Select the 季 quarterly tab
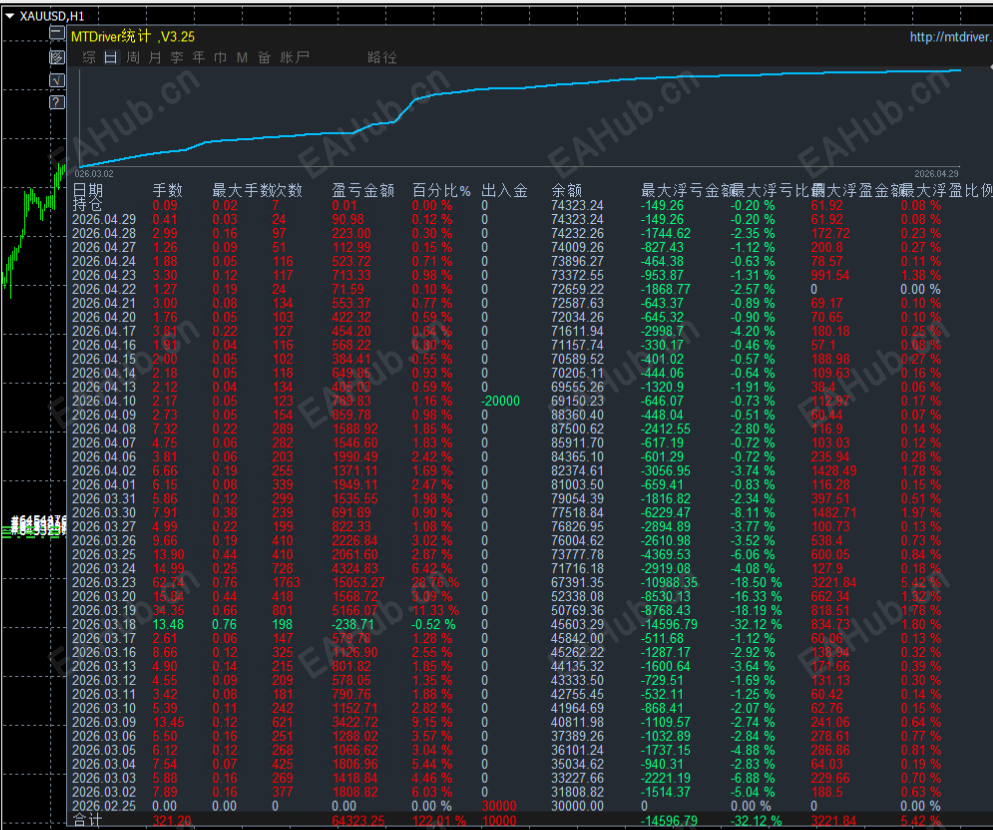 pyautogui.click(x=177, y=58)
